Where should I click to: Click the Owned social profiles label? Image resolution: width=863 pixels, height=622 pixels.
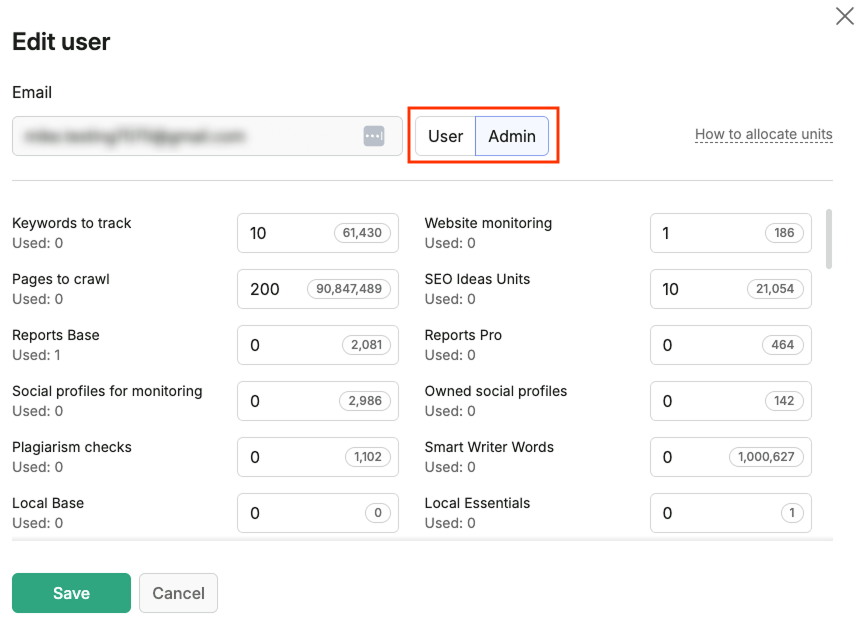(495, 391)
